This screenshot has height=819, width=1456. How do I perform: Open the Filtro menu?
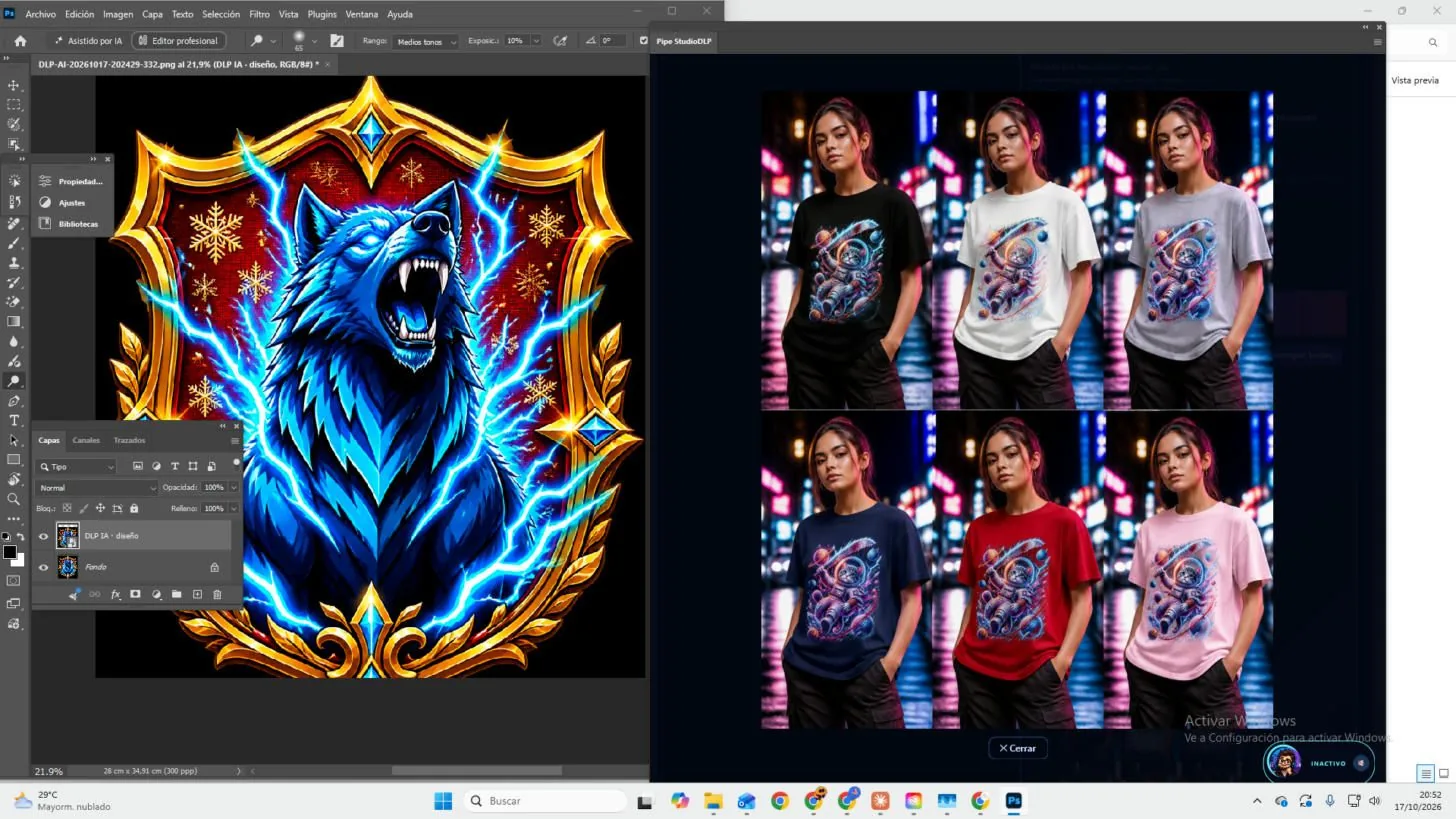click(259, 14)
